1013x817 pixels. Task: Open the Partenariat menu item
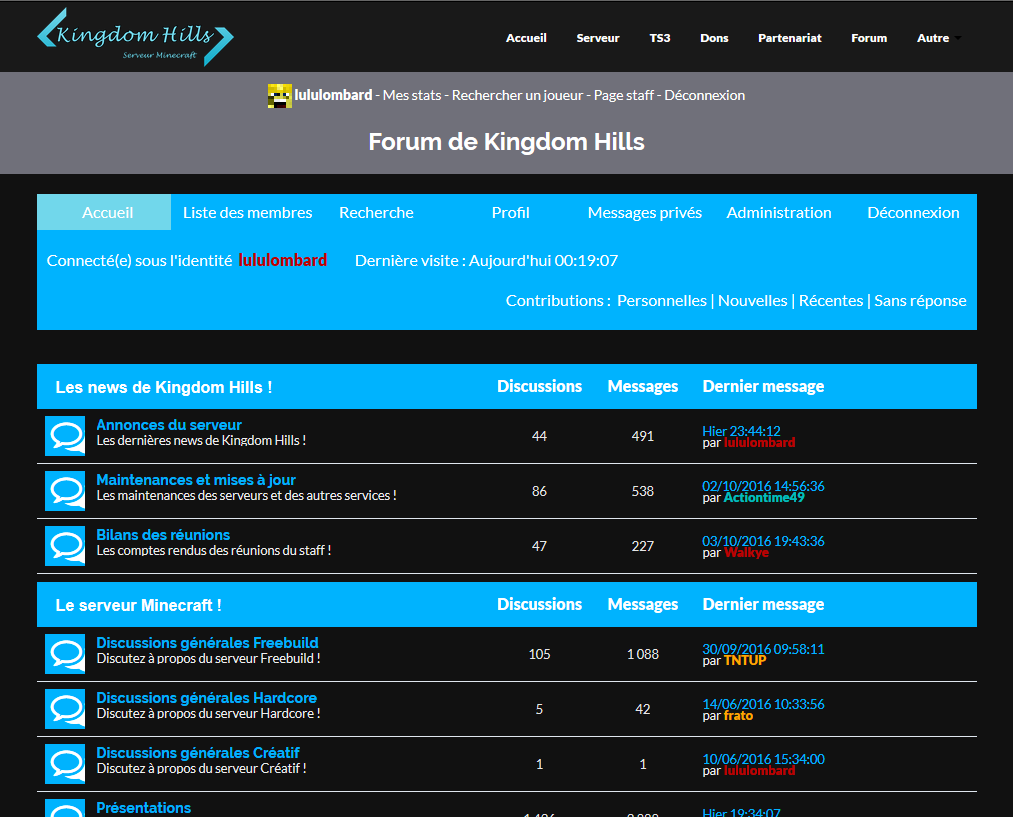point(789,38)
